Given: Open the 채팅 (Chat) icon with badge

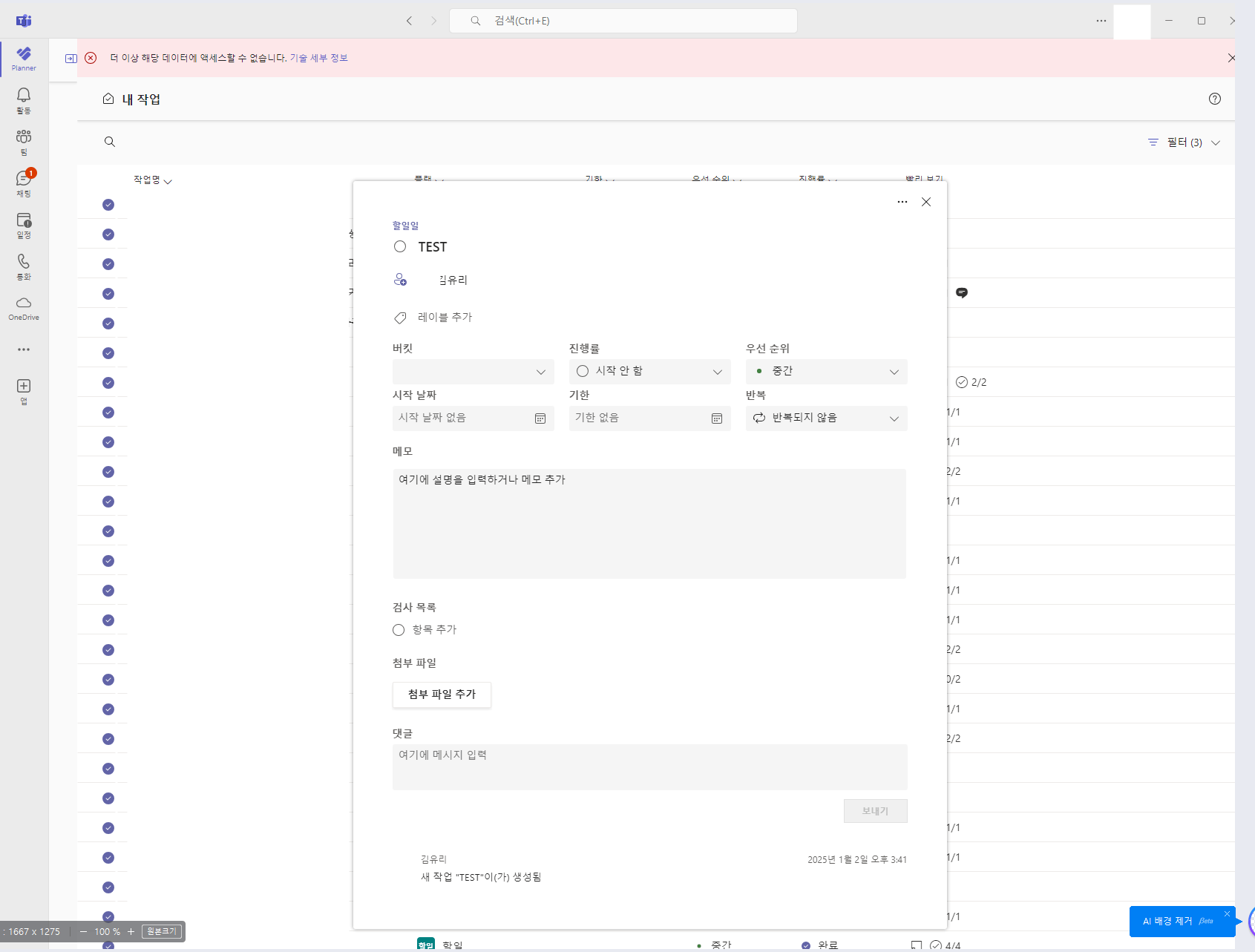Looking at the screenshot, I should coord(24,183).
